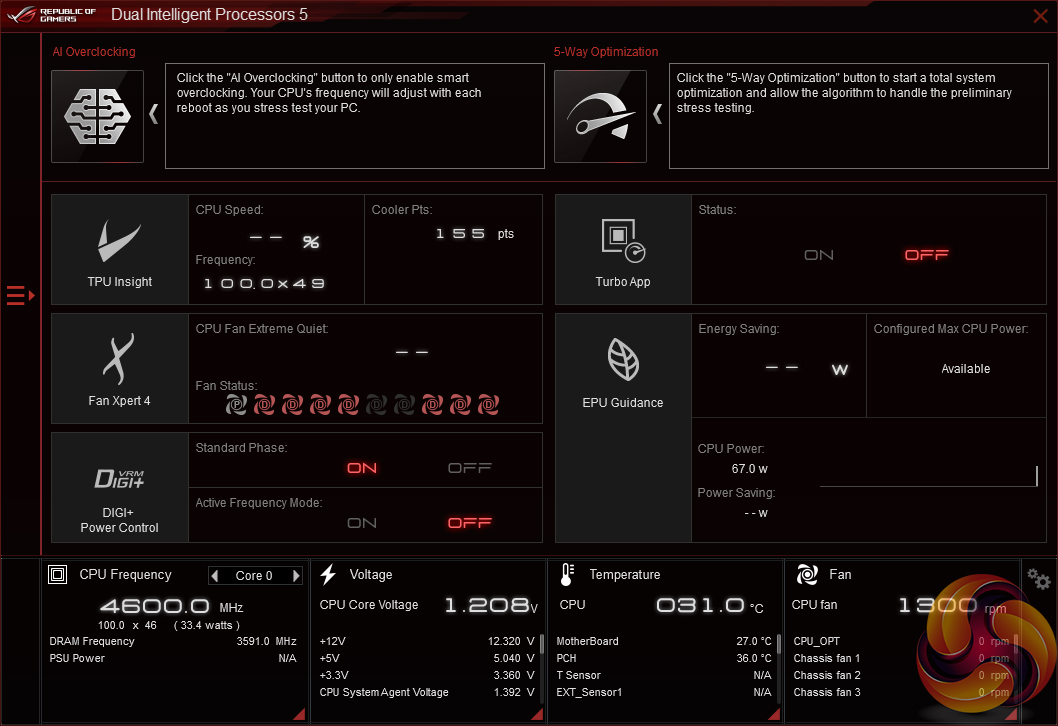Enable Active Frequency Mode ON
The image size is (1058, 726).
pos(361,523)
